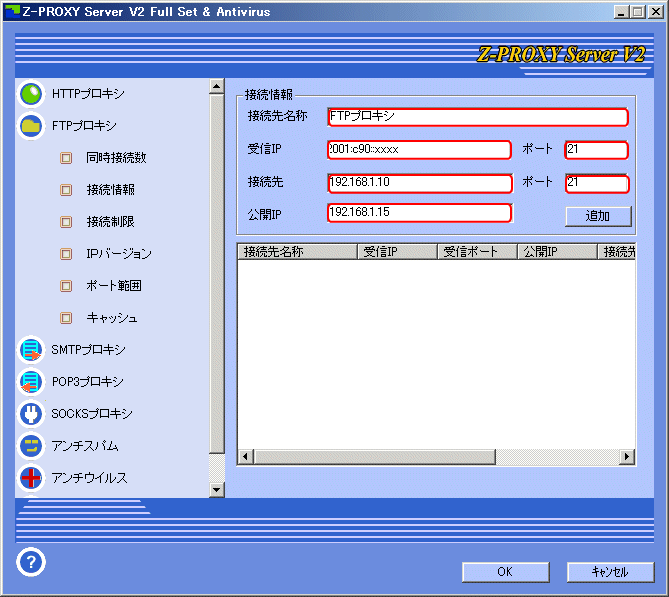Click the Z-PROXY title bar app icon
669x597 pixels.
tap(12, 12)
